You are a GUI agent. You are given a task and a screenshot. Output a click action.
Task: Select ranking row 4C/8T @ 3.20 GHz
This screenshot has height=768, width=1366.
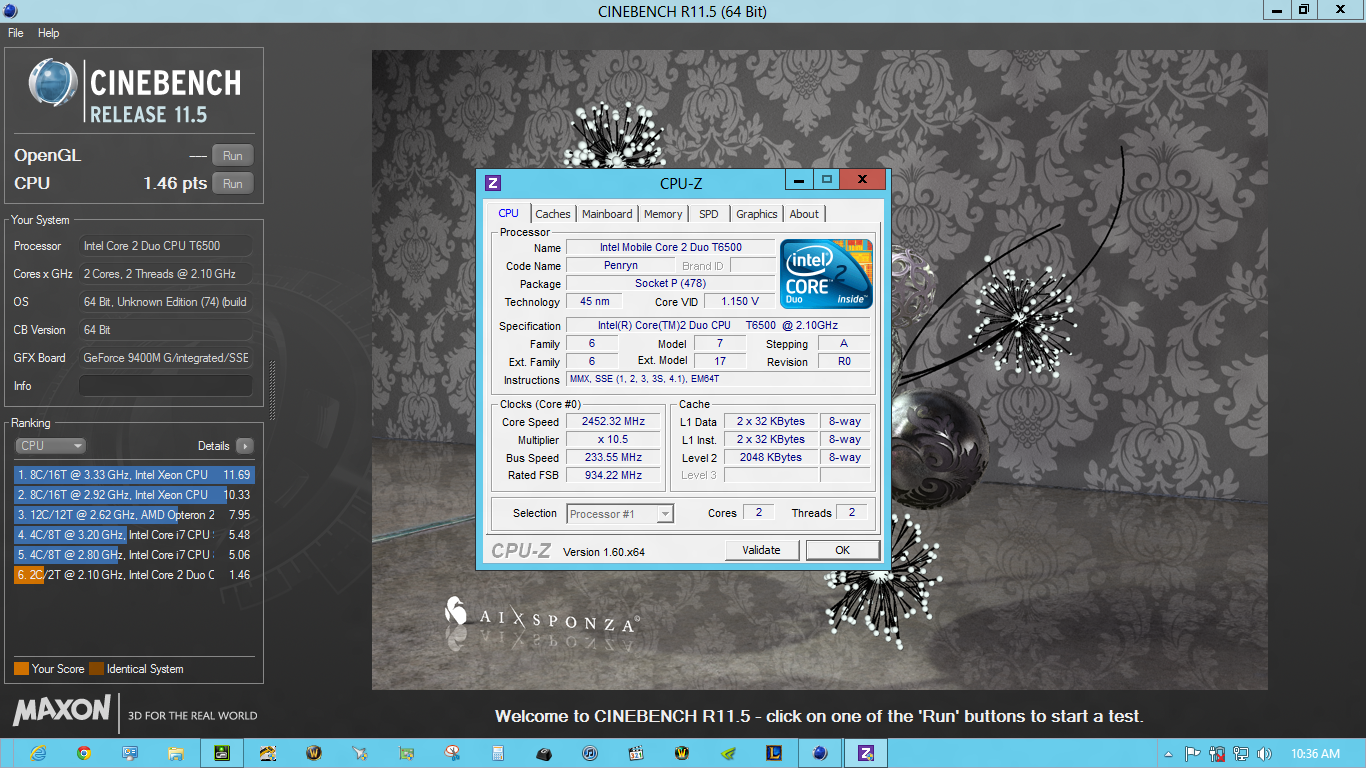[134, 535]
